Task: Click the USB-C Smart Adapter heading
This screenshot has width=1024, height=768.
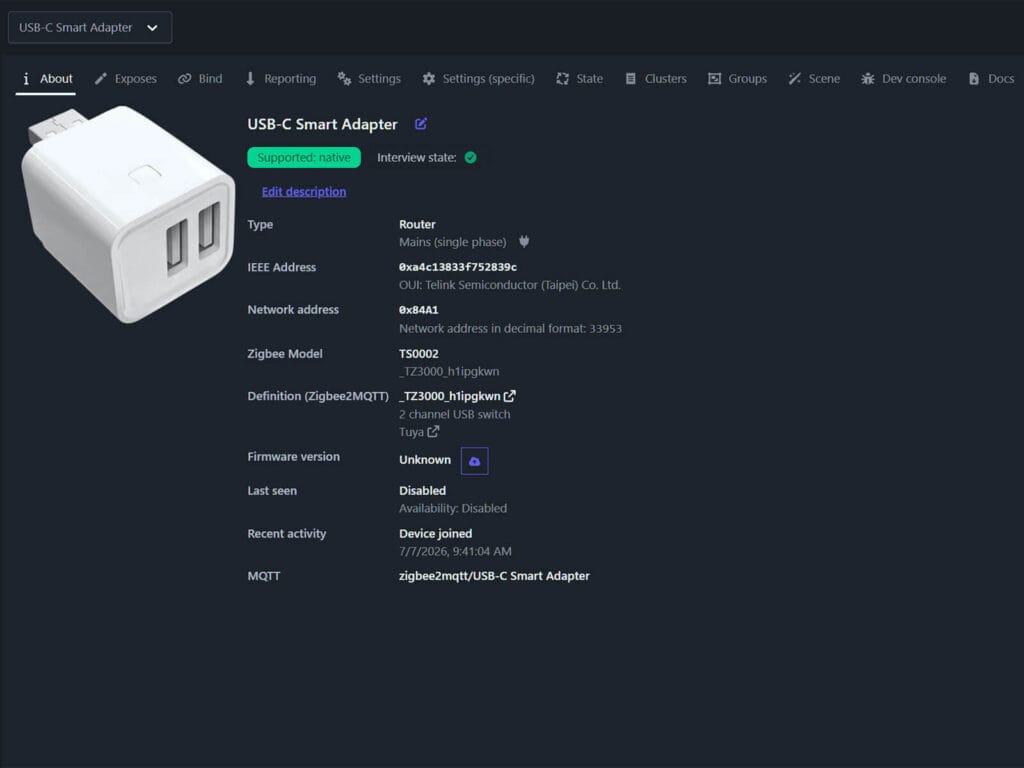Action: [x=322, y=124]
